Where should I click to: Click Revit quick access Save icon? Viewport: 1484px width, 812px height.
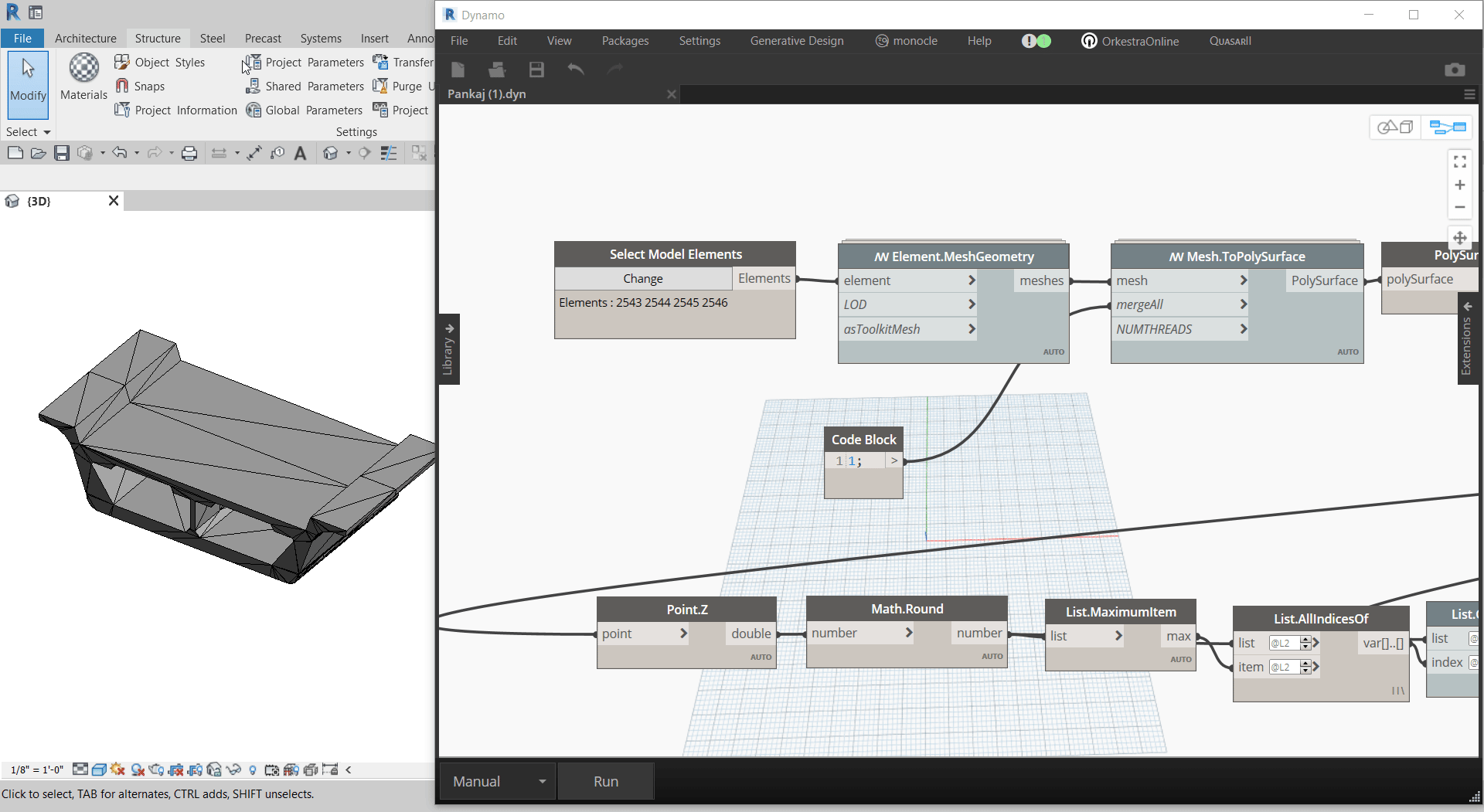(62, 153)
